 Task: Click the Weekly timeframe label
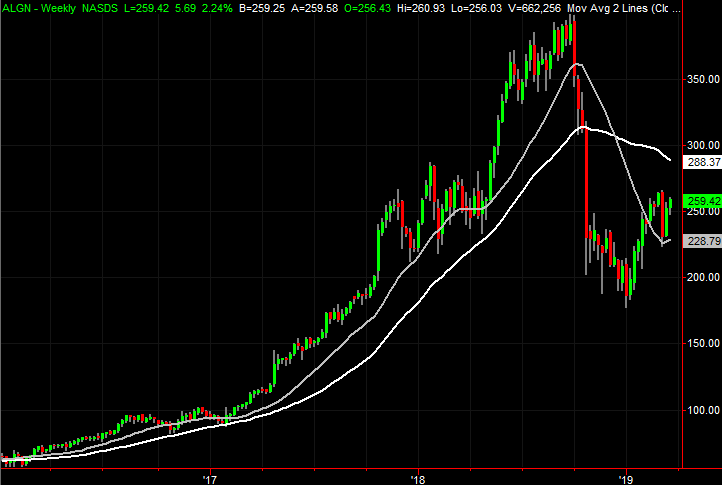58,8
